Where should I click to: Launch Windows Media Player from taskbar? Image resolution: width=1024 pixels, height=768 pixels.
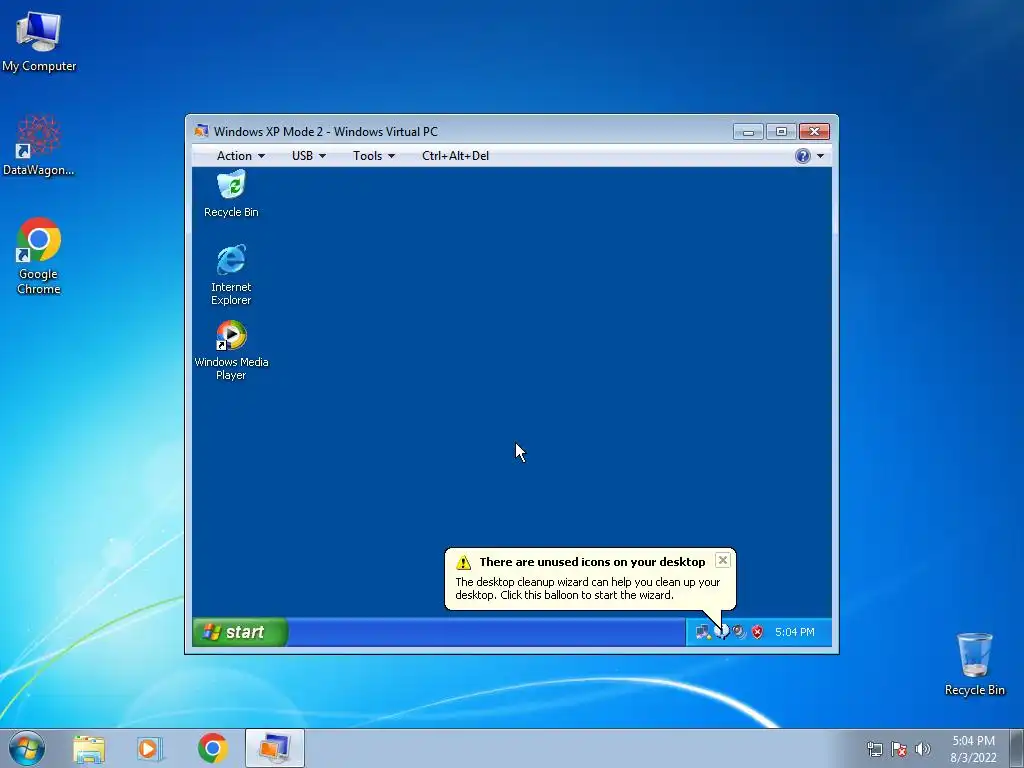pos(150,748)
